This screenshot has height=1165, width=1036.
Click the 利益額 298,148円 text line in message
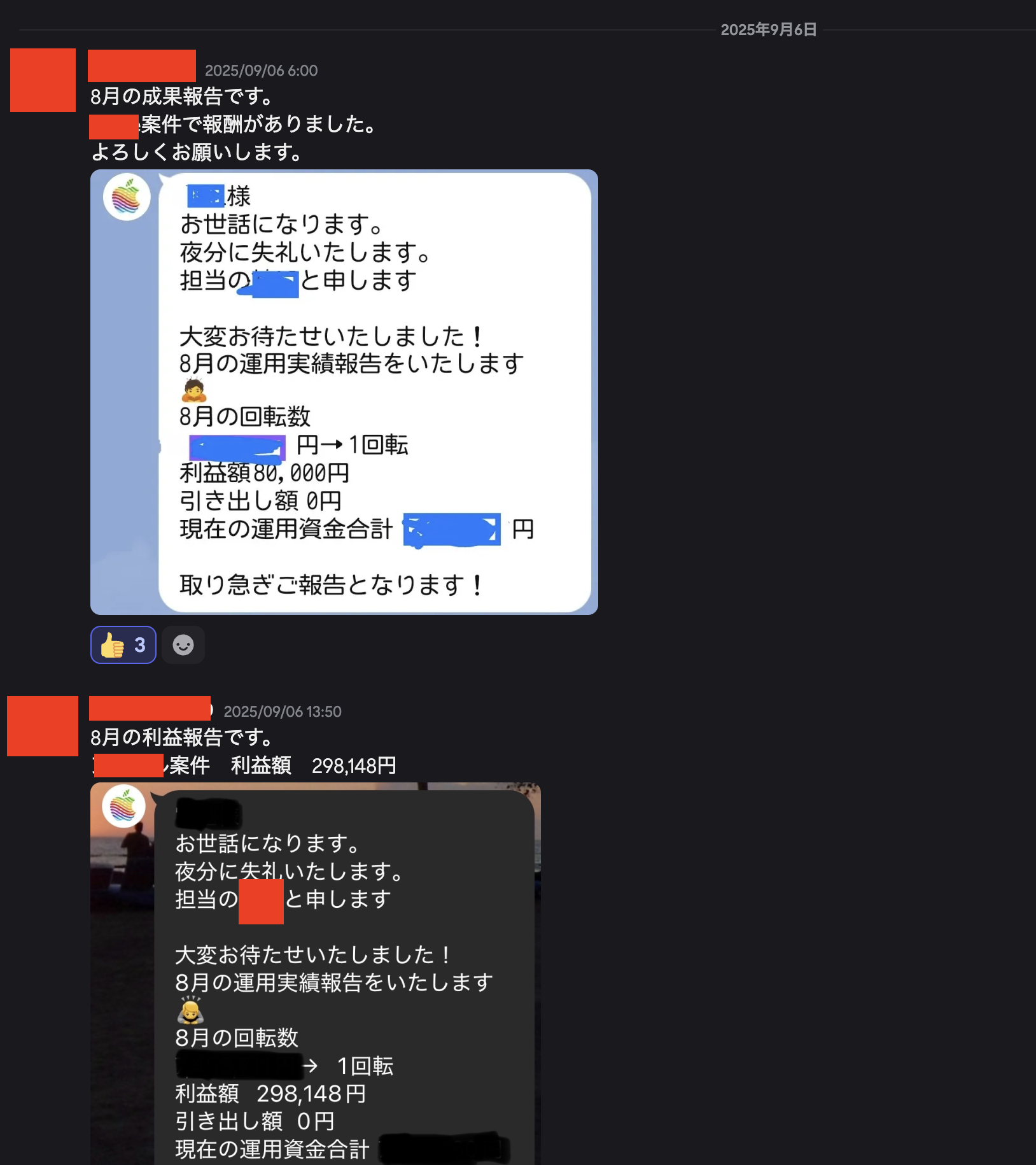313,765
